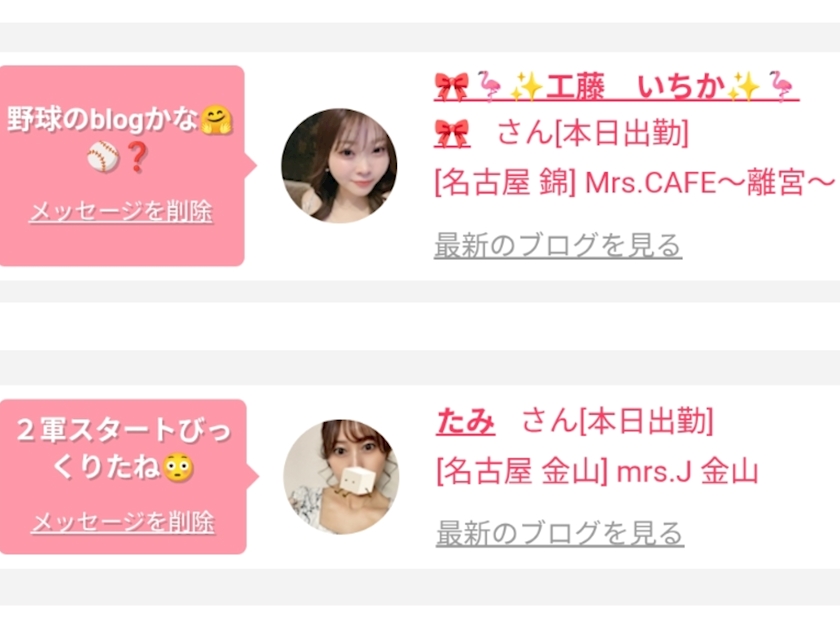This screenshot has width=840, height=630.
Task: Click 工藤 いちか circular profile photo
Action: pos(339,166)
